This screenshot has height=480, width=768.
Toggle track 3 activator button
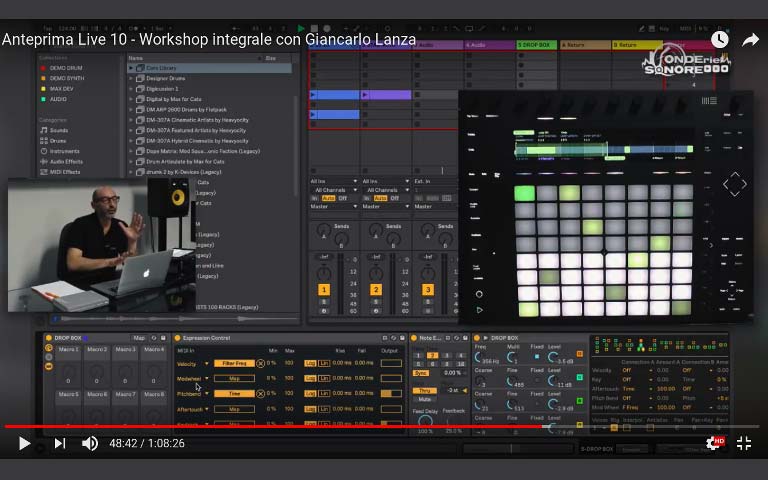point(428,289)
